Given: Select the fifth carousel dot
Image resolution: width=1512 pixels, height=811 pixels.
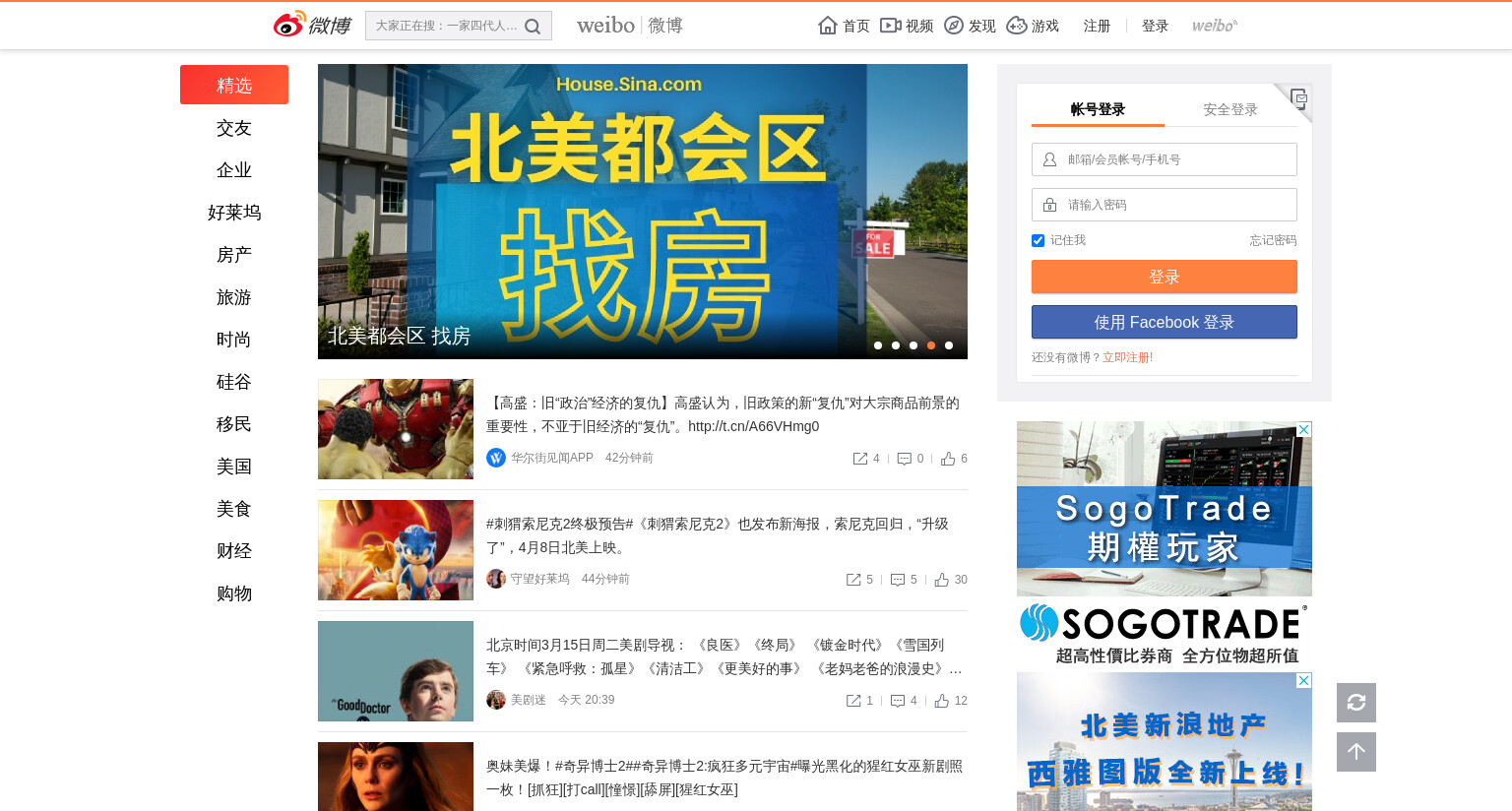Looking at the screenshot, I should point(949,345).
